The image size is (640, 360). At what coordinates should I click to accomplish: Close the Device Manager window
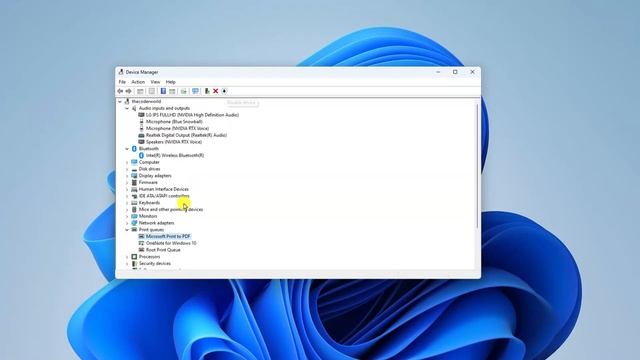coord(472,72)
